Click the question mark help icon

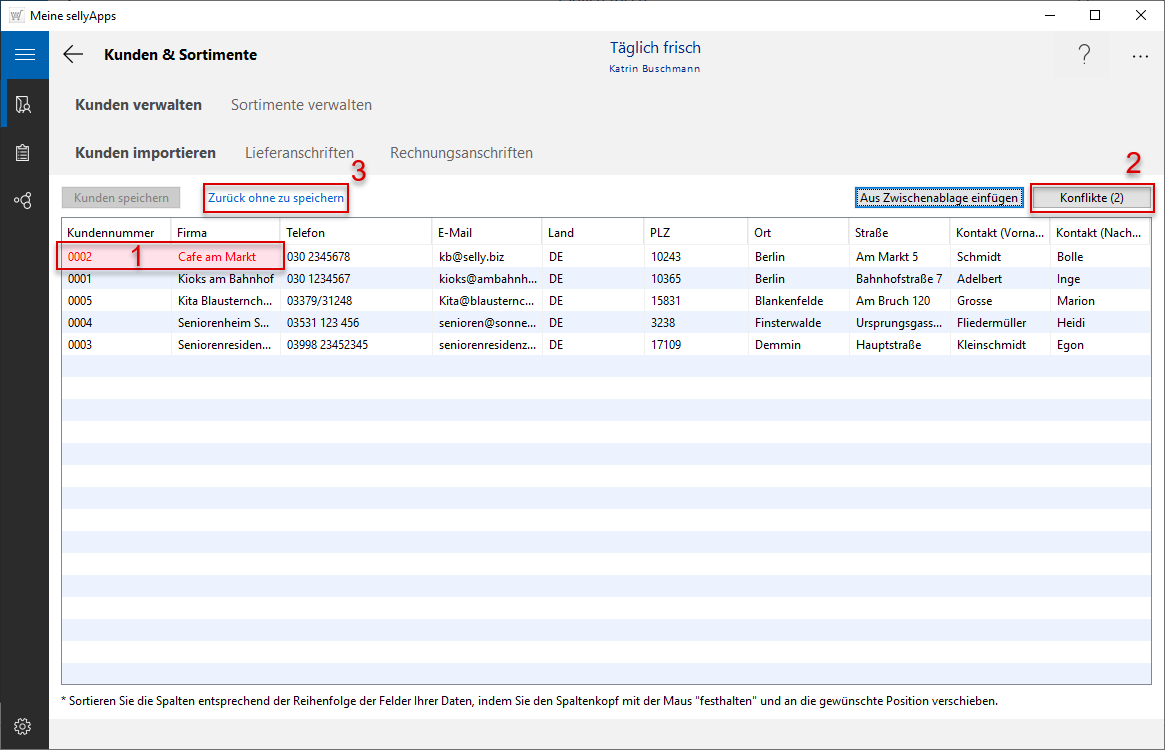click(1084, 56)
